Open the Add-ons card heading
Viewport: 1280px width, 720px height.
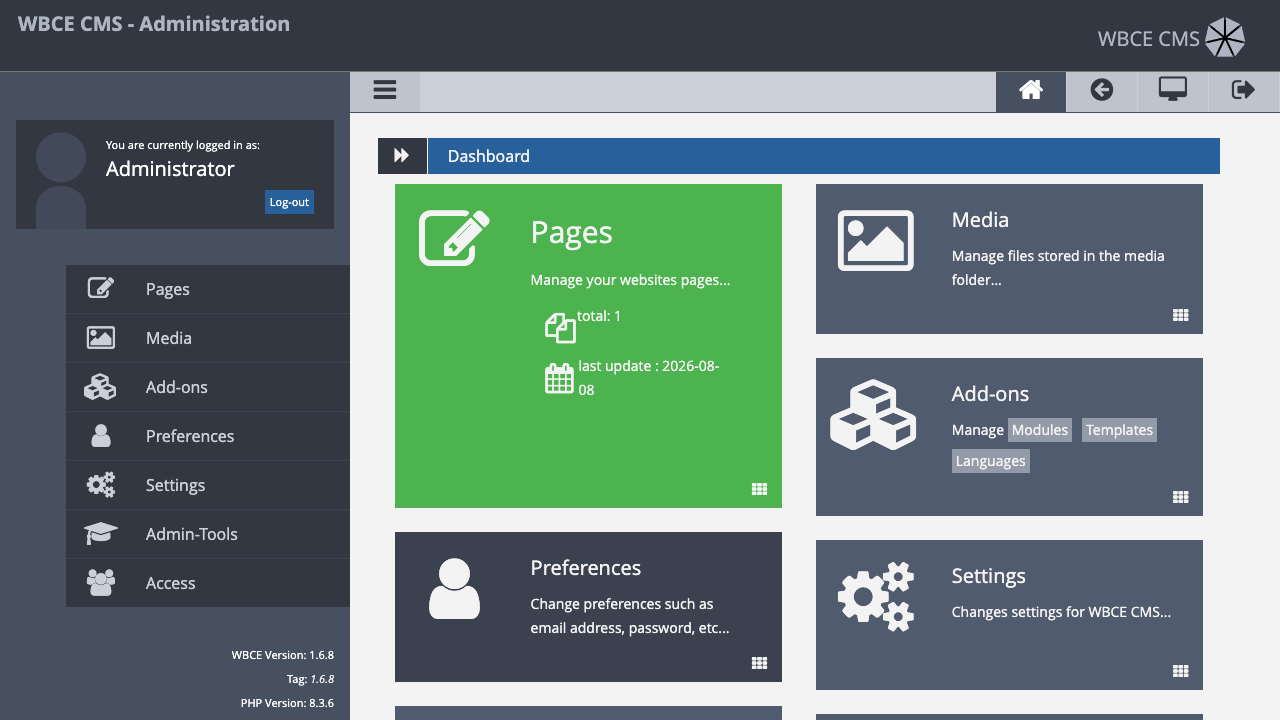coord(990,394)
